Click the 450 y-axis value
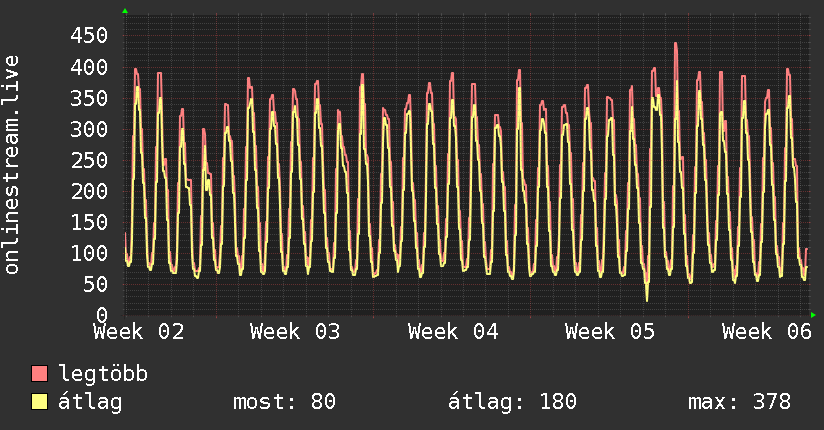 click(x=89, y=36)
